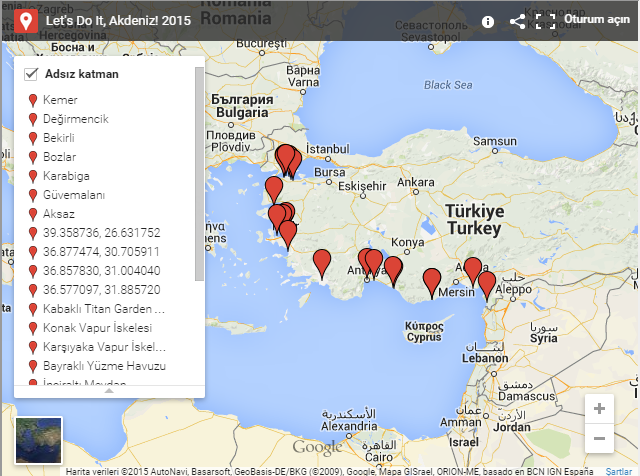Select the 36.877474, 30.705911 entry
The image size is (640, 476).
pyautogui.click(x=101, y=251)
